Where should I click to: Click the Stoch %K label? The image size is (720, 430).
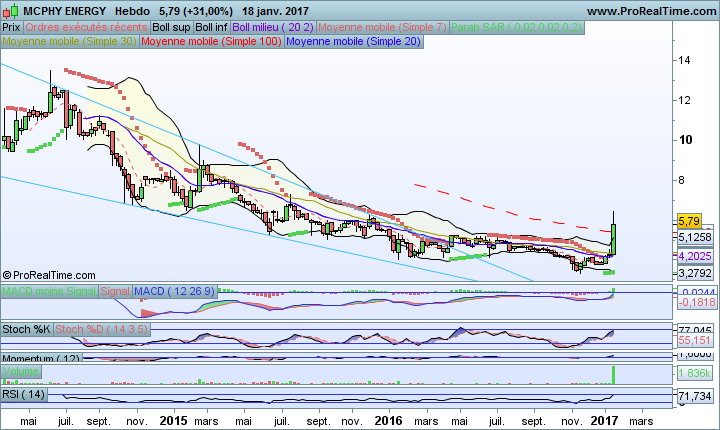click(x=27, y=329)
